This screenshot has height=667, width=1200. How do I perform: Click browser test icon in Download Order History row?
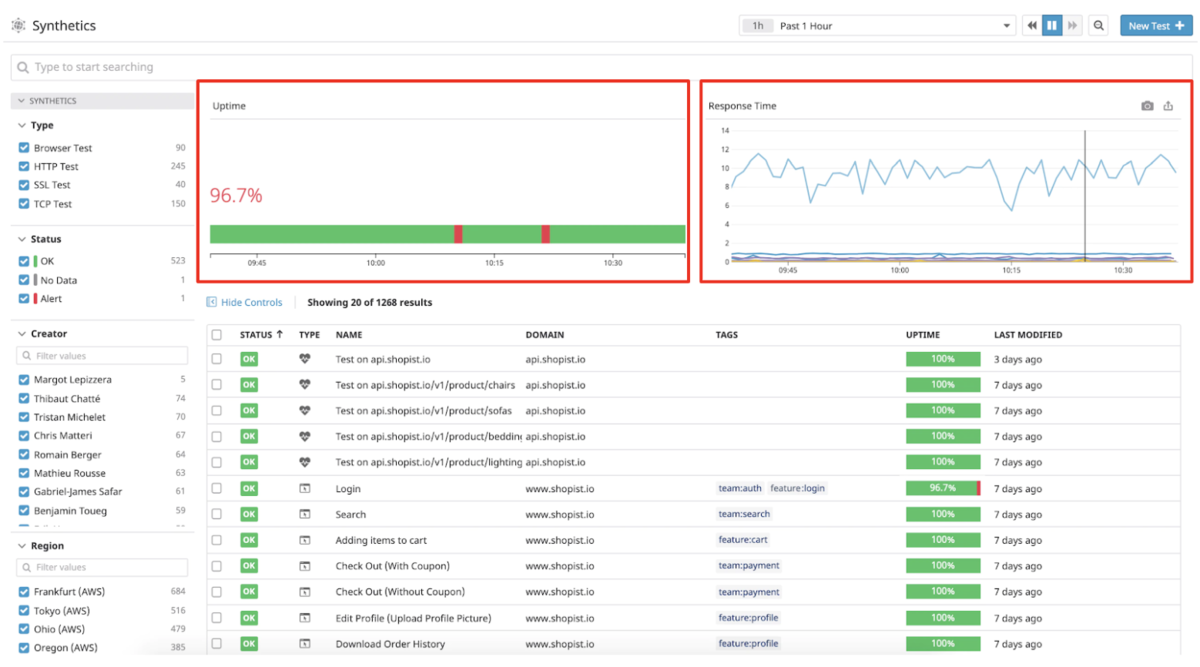305,644
